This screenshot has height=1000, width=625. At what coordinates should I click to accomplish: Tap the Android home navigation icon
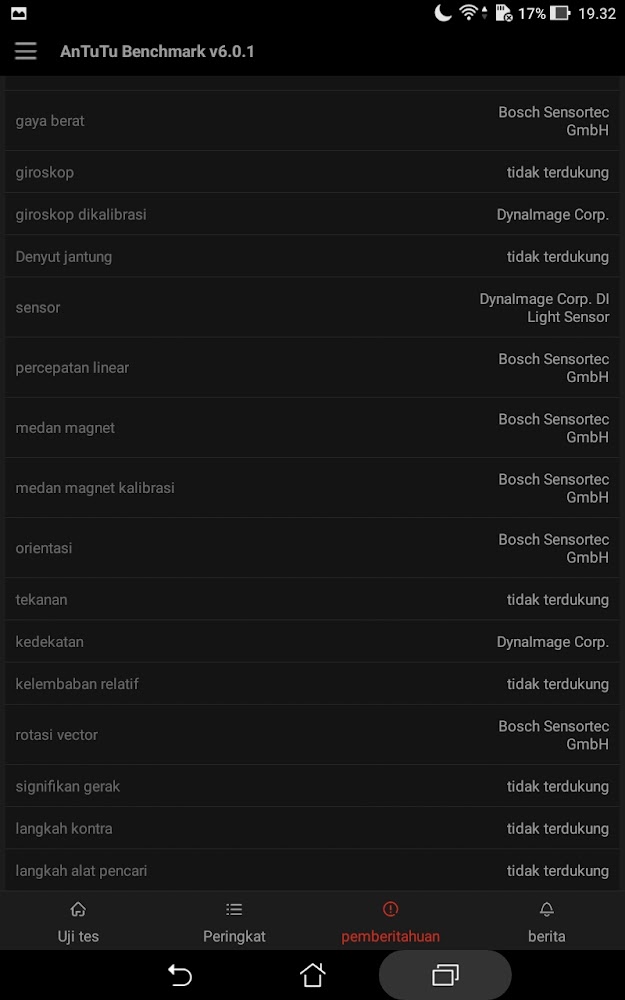(x=312, y=974)
